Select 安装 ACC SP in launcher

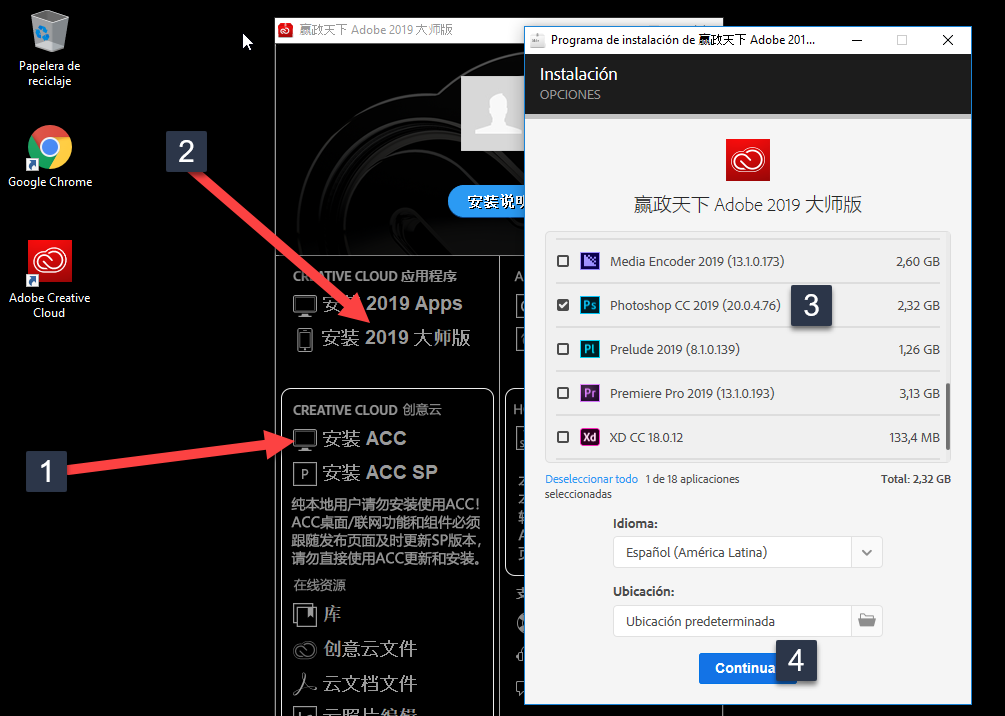point(379,472)
